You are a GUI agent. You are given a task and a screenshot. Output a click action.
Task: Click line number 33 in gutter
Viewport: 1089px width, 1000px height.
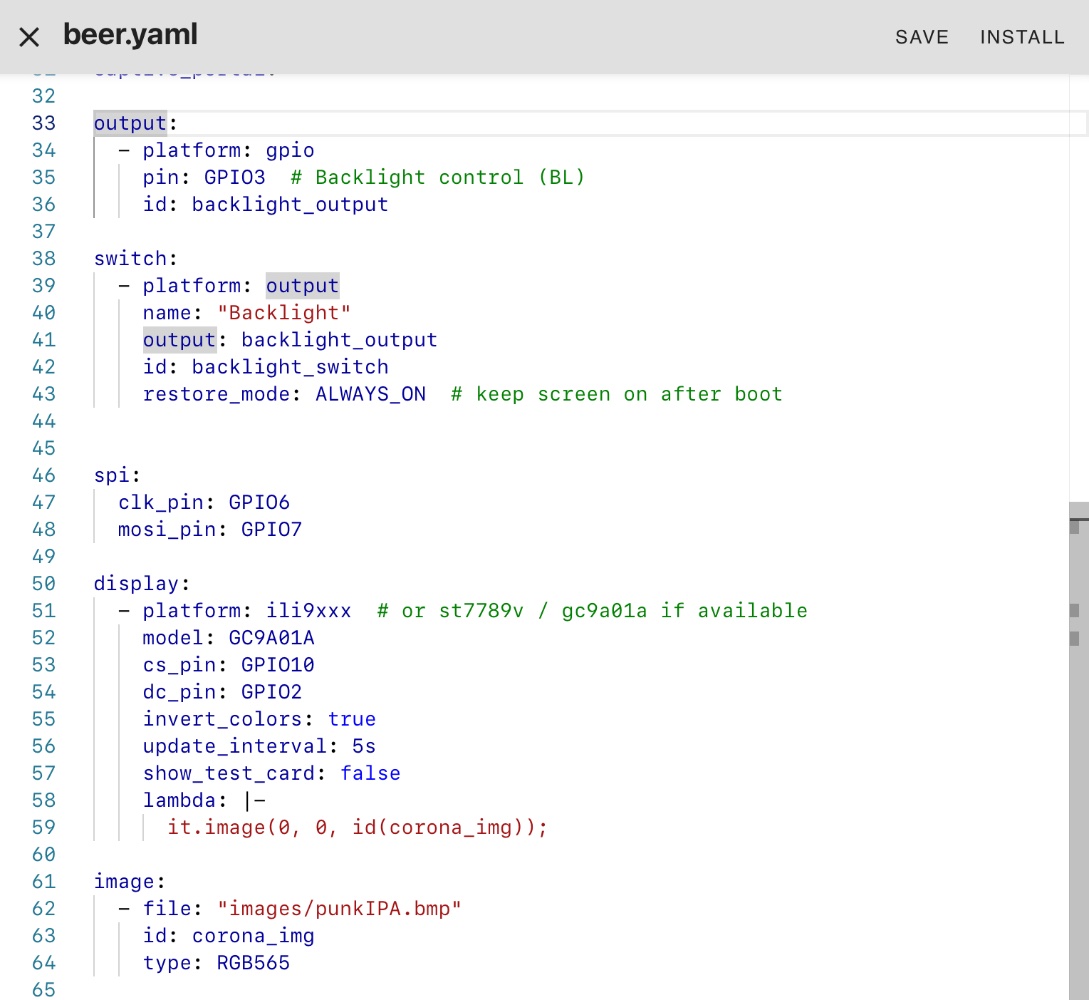[43, 123]
